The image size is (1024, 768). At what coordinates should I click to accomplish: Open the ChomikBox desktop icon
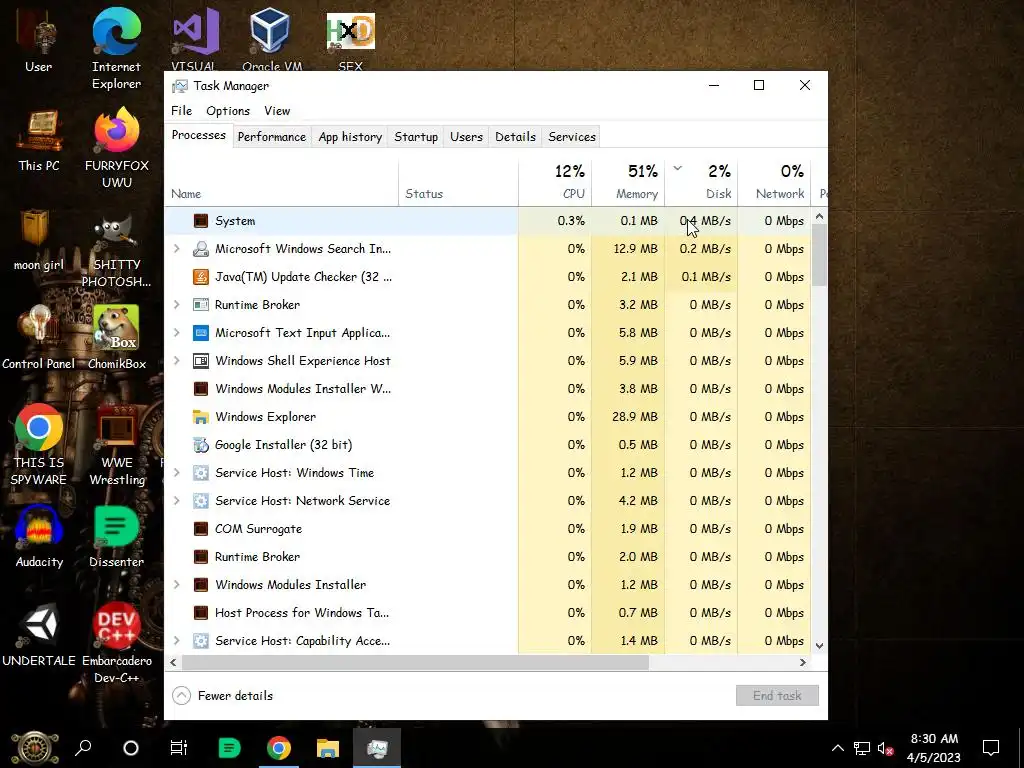click(117, 338)
